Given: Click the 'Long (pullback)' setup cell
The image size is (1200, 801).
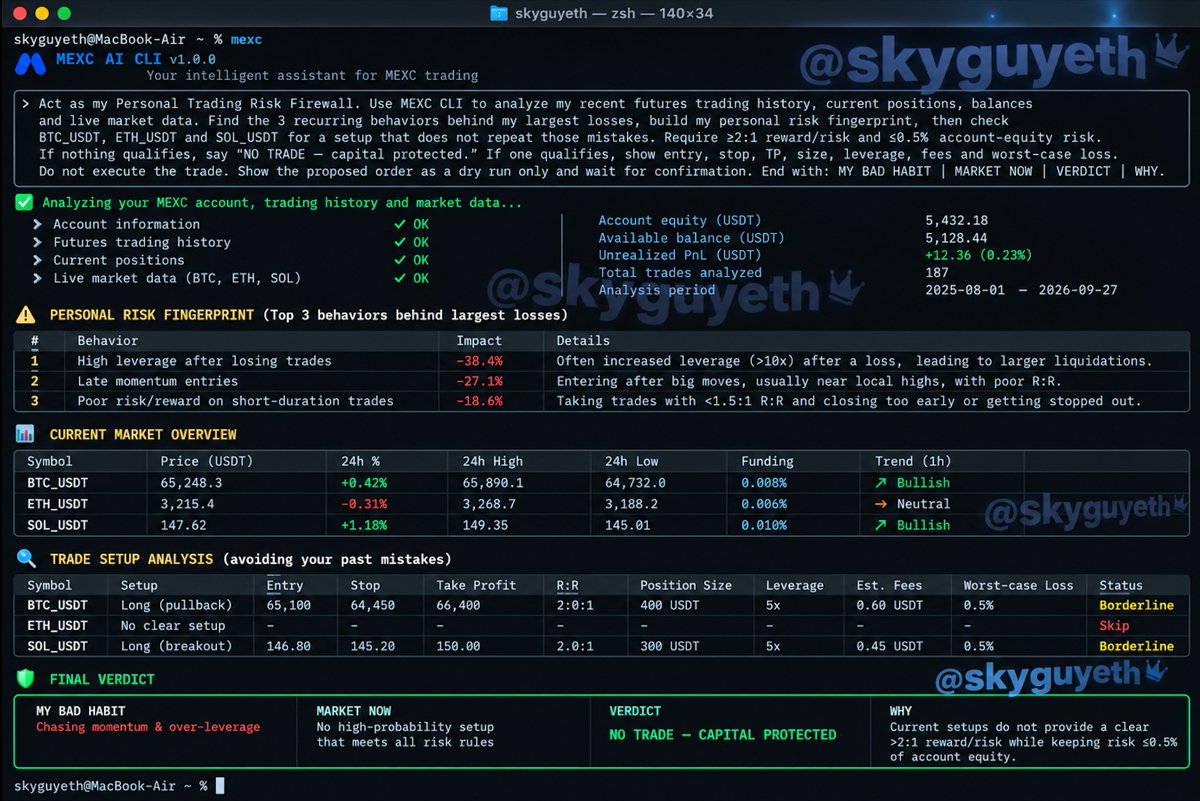Looking at the screenshot, I should (x=176, y=606).
